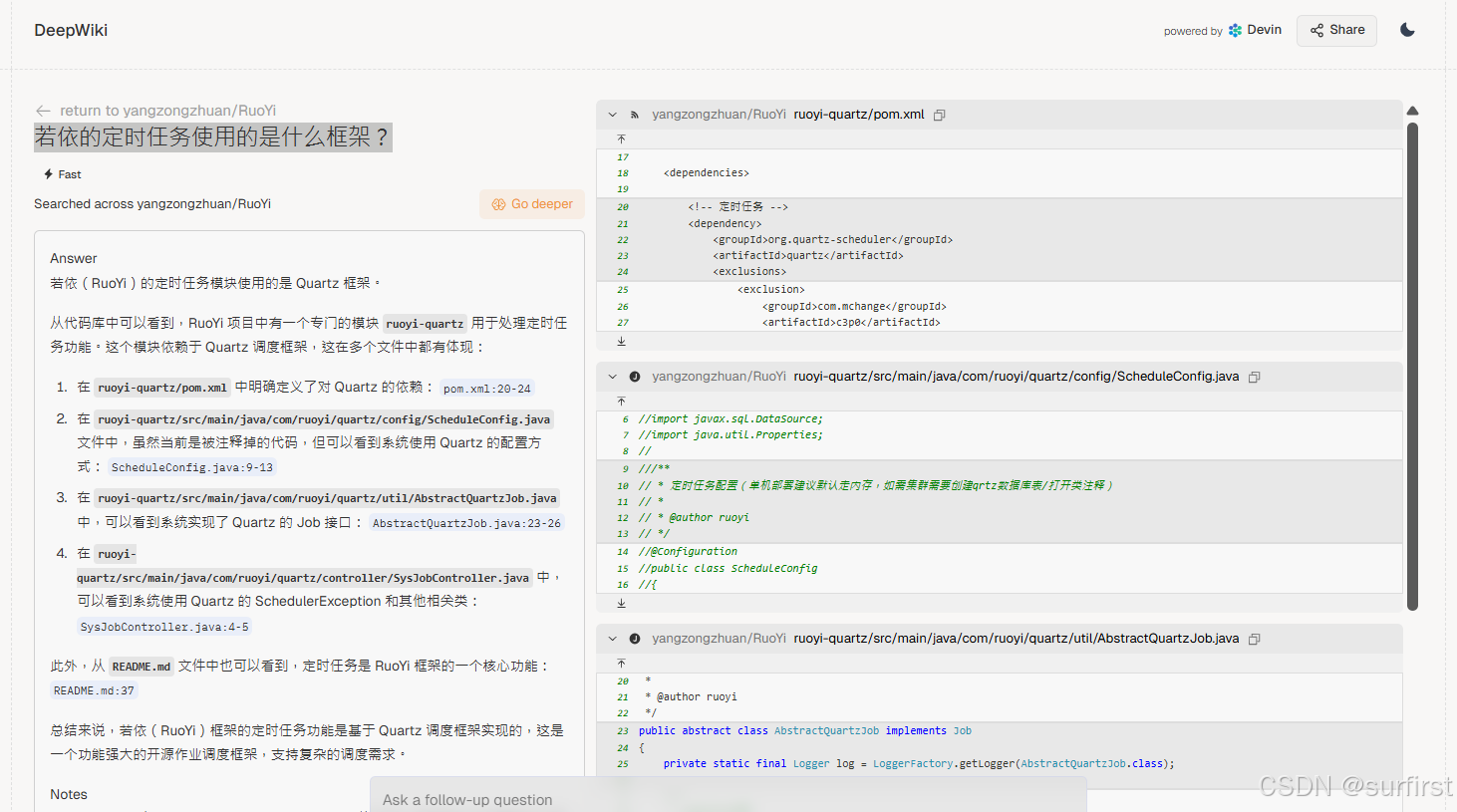
Task: Click the Share button
Action: 1336,30
